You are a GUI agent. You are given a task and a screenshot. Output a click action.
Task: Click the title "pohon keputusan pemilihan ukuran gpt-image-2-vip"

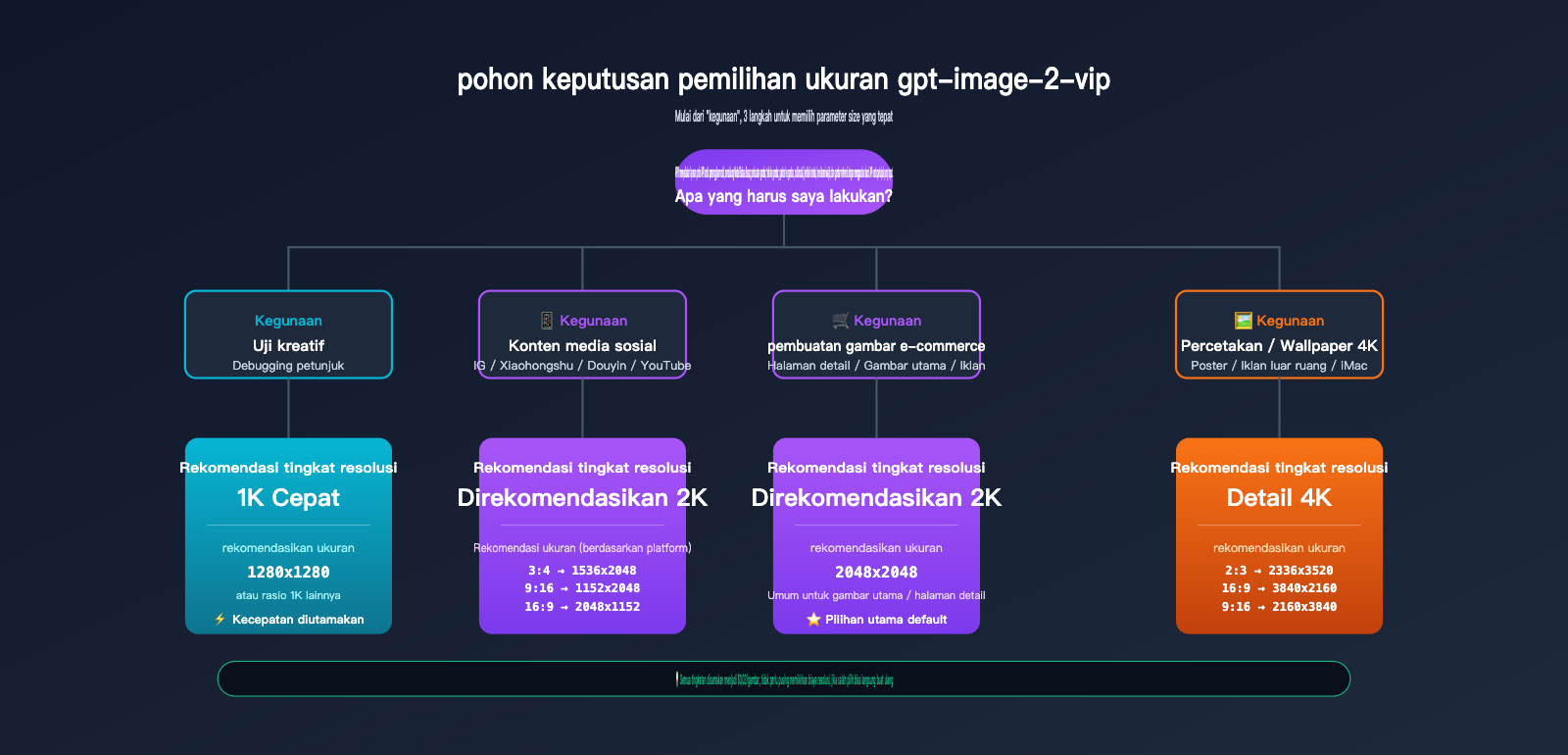[x=784, y=79]
